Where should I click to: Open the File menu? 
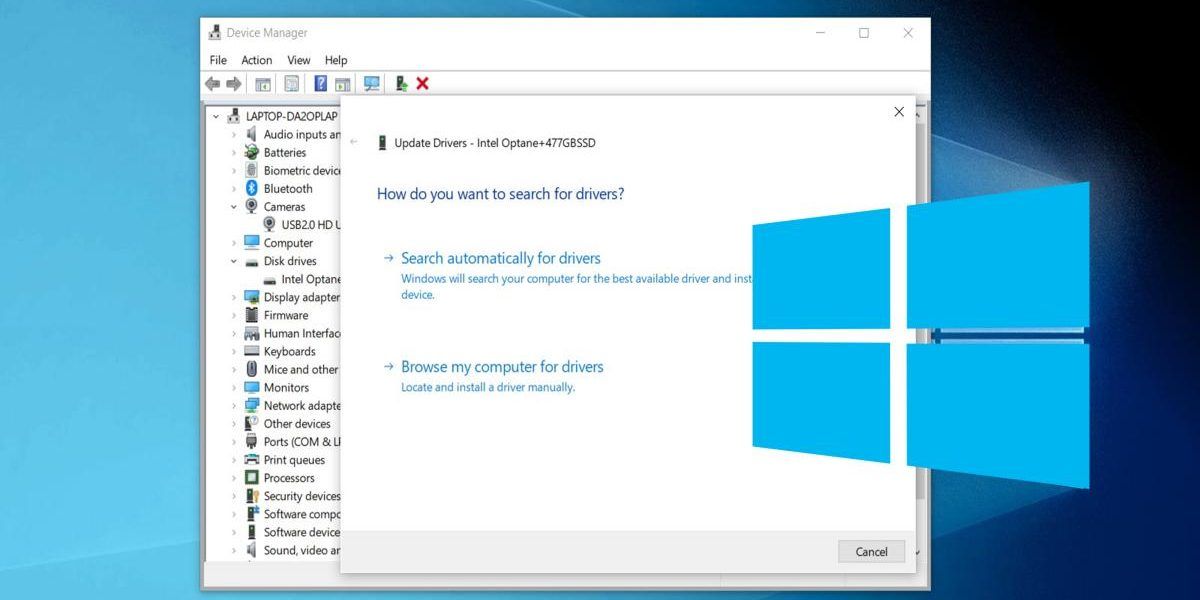[x=218, y=60]
